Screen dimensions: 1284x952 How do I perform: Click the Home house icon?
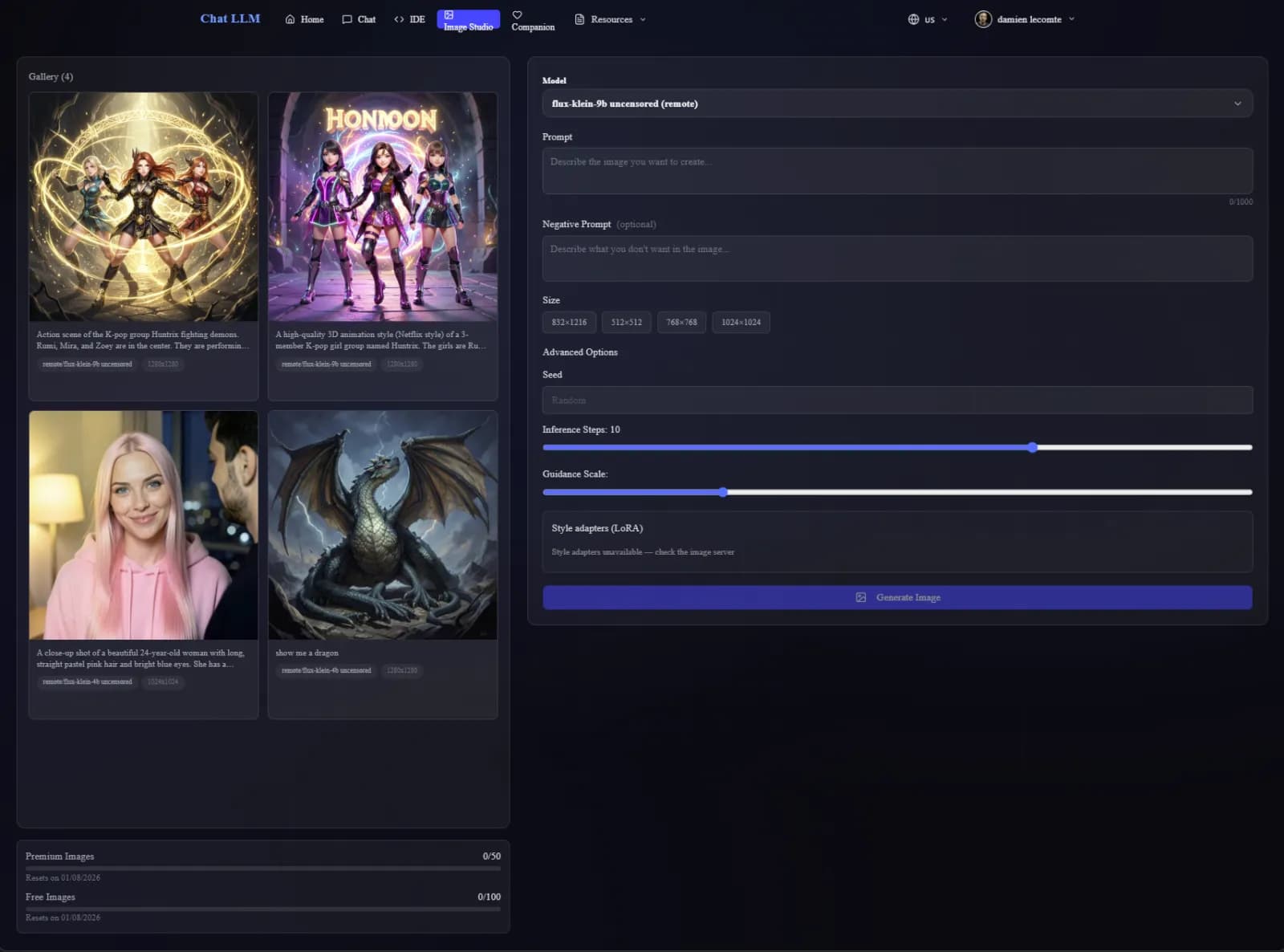point(290,19)
